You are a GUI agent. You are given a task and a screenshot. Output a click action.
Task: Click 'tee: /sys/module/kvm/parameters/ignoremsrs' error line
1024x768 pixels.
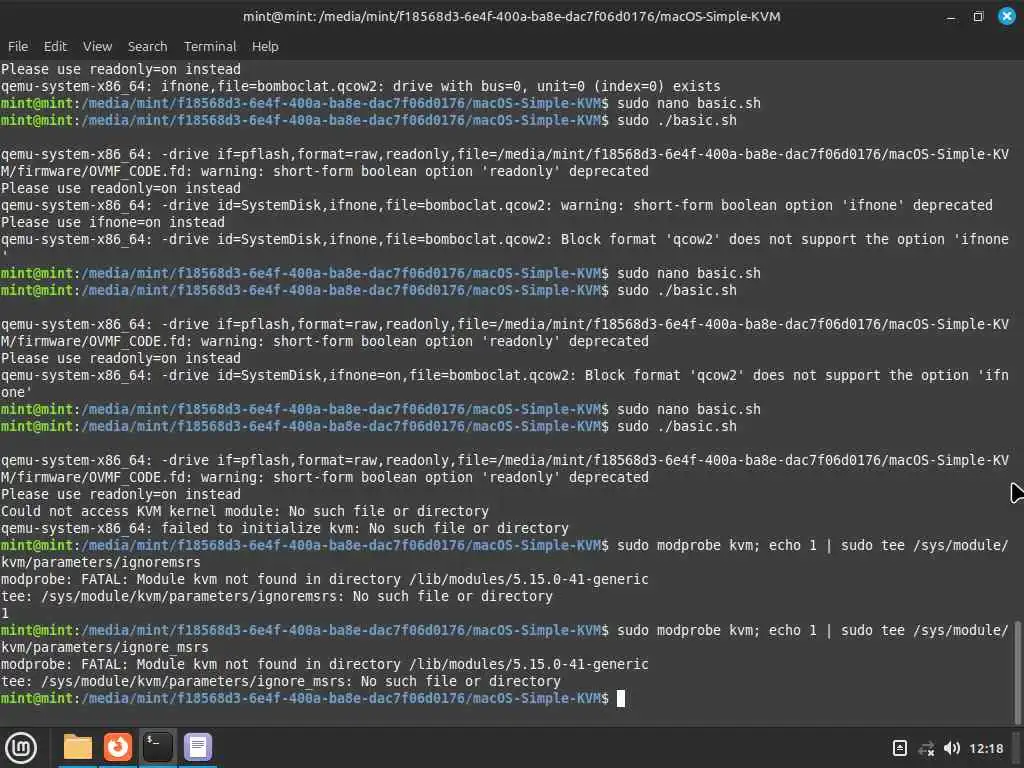(276, 596)
